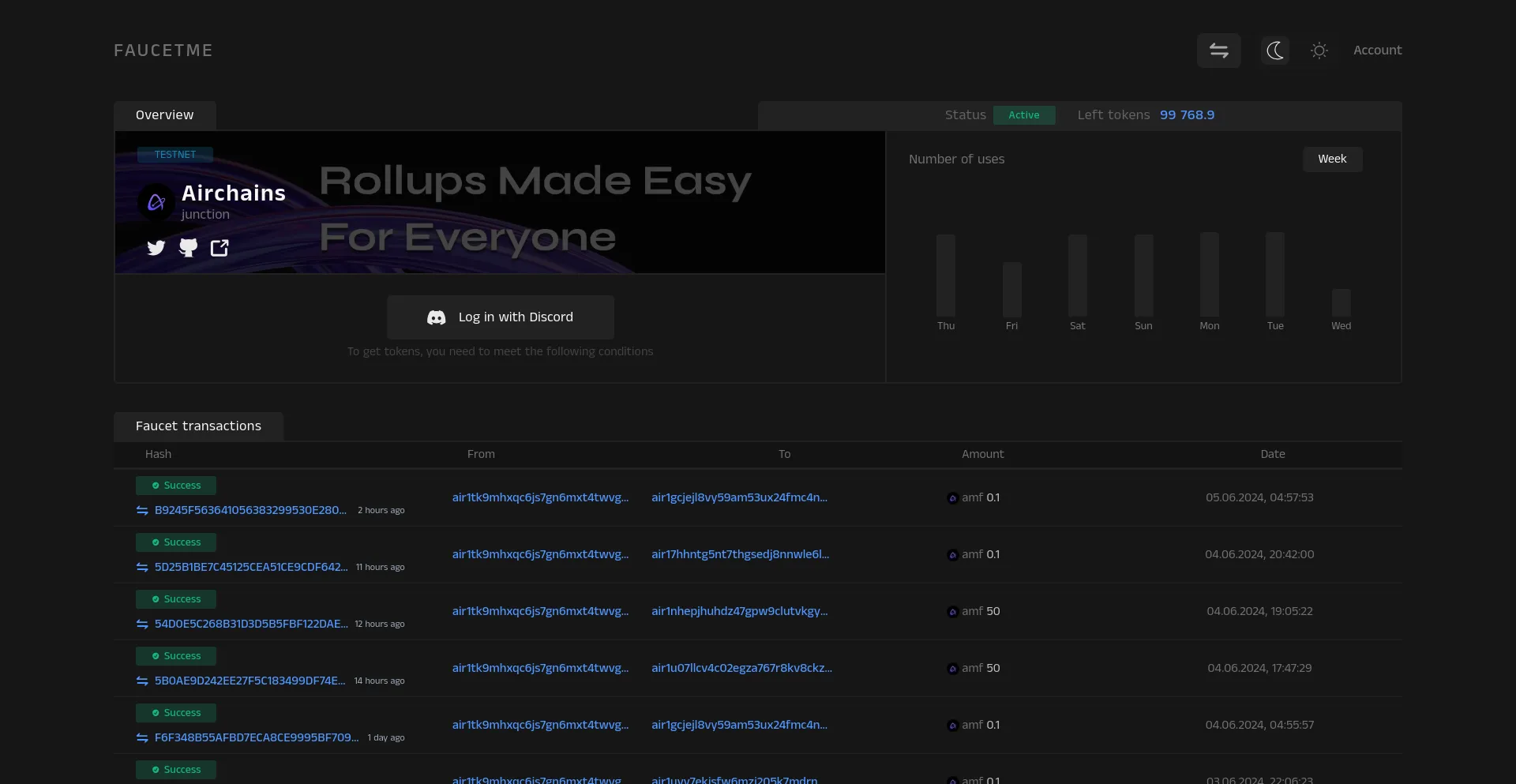
Task: Click Success badge of the 11 hours ago transaction
Action: (176, 542)
